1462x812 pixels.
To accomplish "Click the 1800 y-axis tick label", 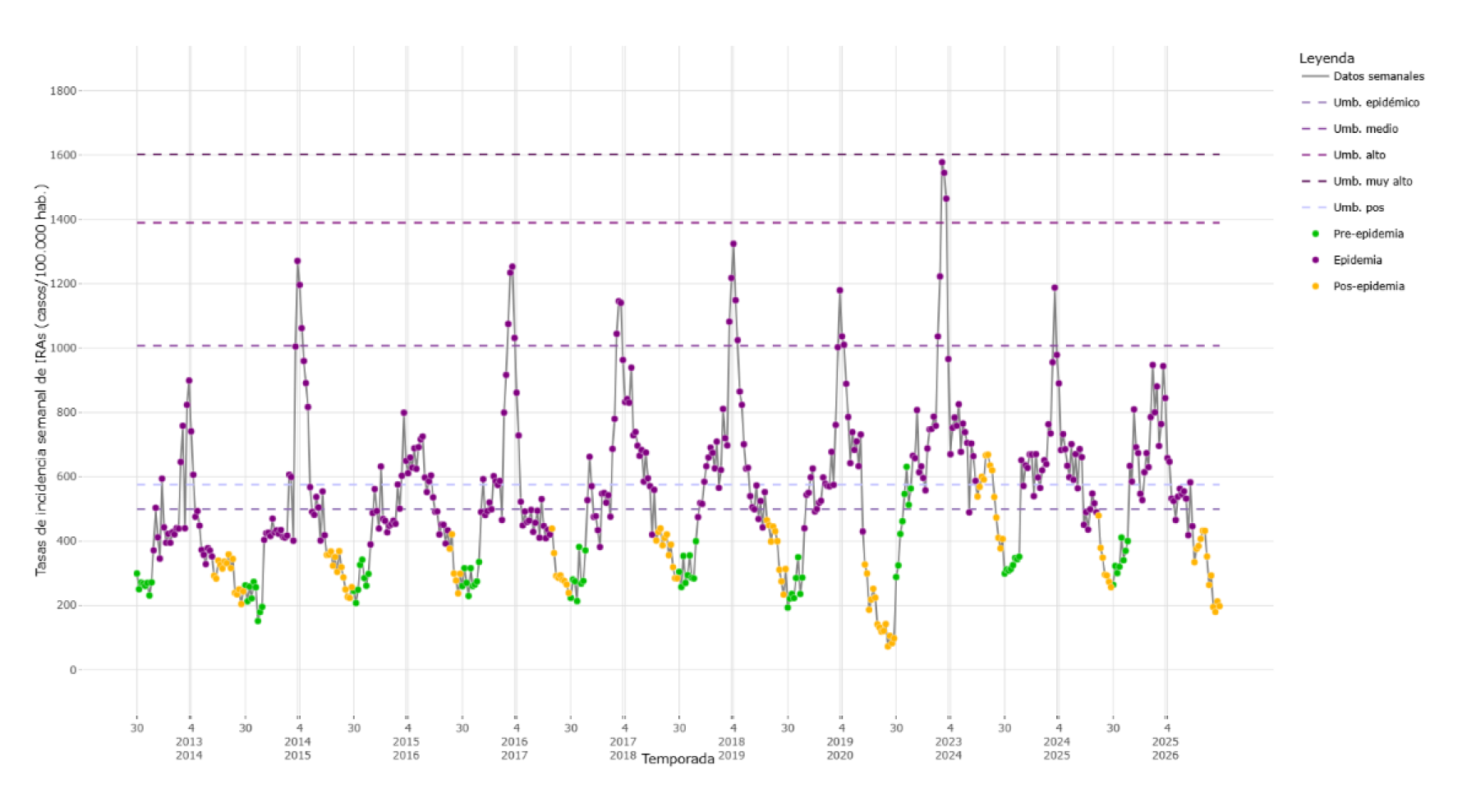I will [63, 91].
